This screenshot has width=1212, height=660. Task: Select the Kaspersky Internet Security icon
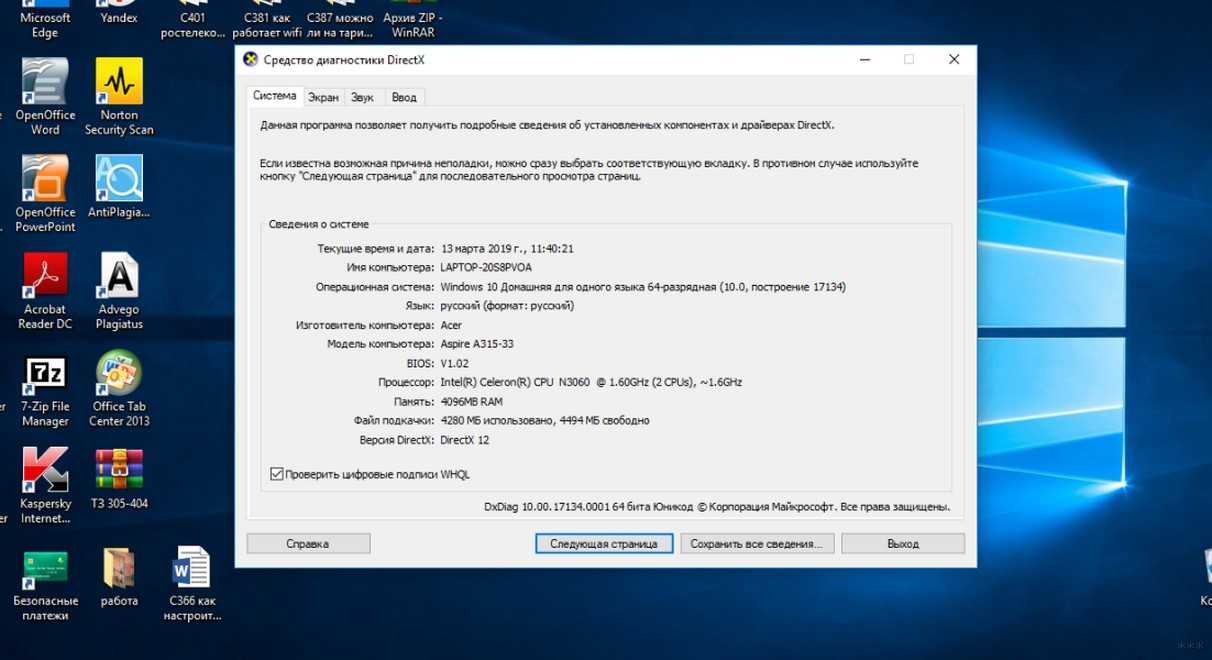45,472
